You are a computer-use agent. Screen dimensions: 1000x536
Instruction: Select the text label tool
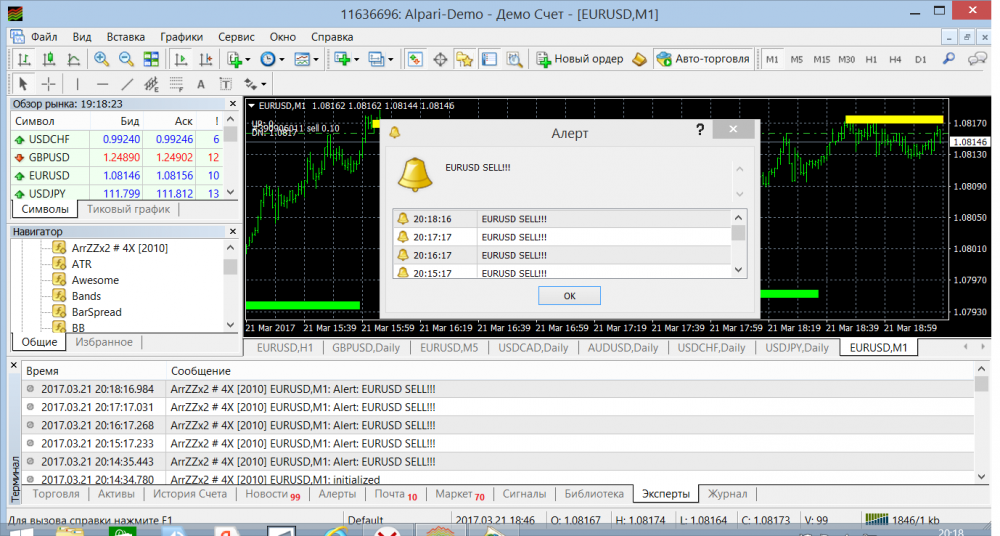pyautogui.click(x=225, y=84)
